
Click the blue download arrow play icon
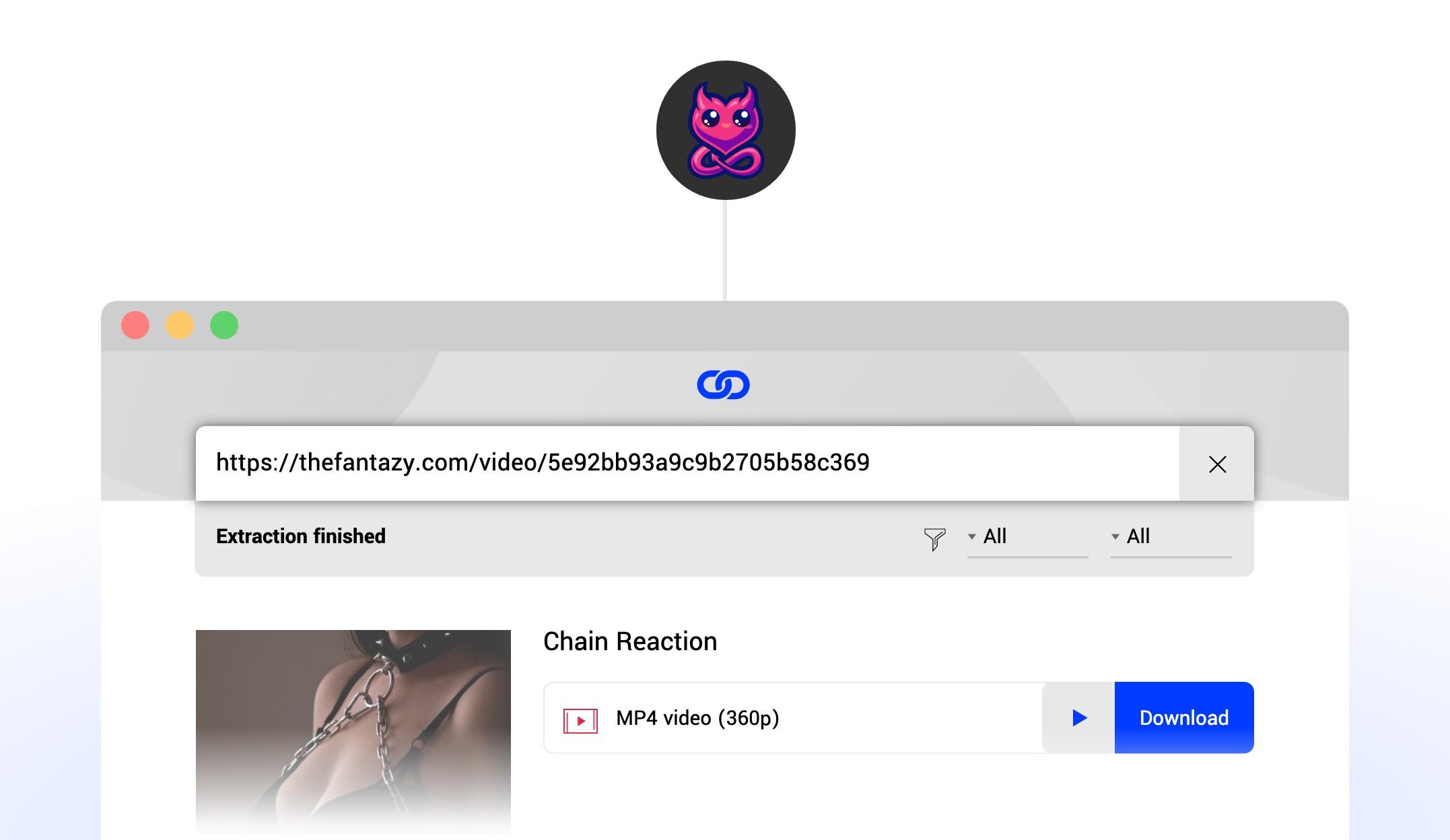click(x=1079, y=718)
